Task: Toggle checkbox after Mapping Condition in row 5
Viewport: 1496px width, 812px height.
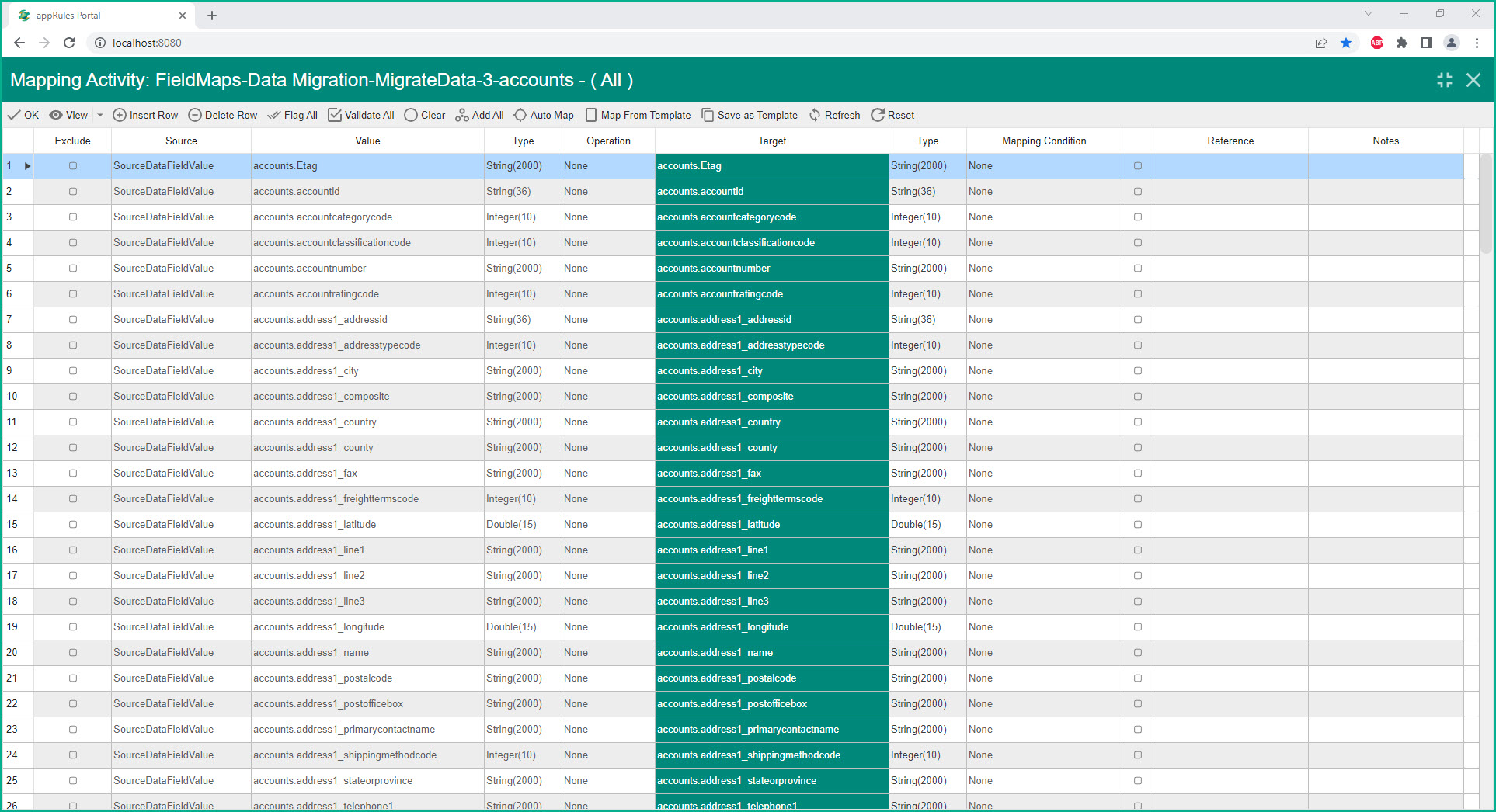Action: [1138, 268]
